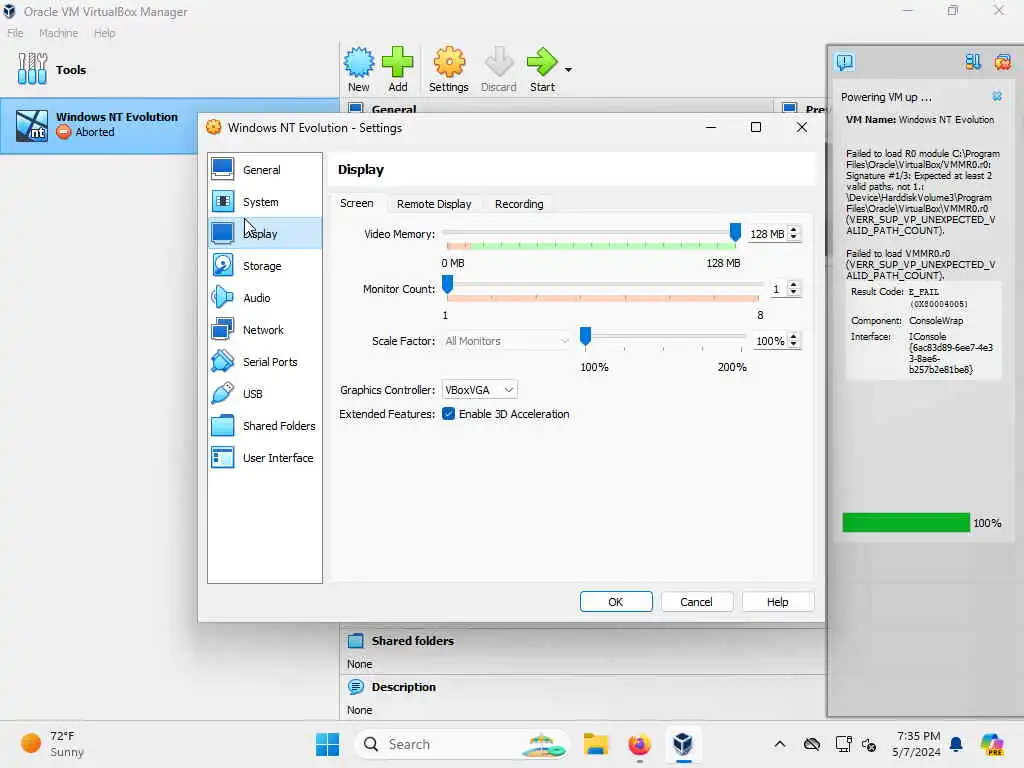This screenshot has height=768, width=1024.
Task: Click VirtualBox icon on the taskbar
Action: pyautogui.click(x=683, y=744)
